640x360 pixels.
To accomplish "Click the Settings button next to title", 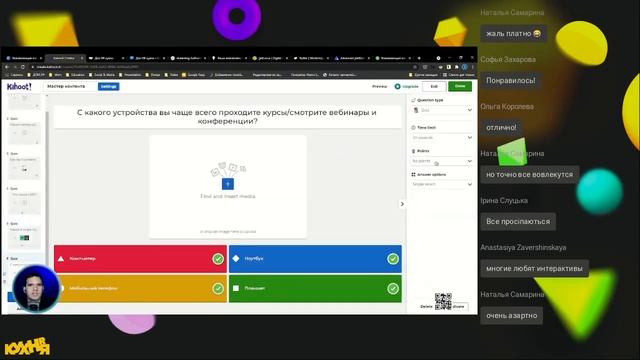I will click(x=109, y=87).
